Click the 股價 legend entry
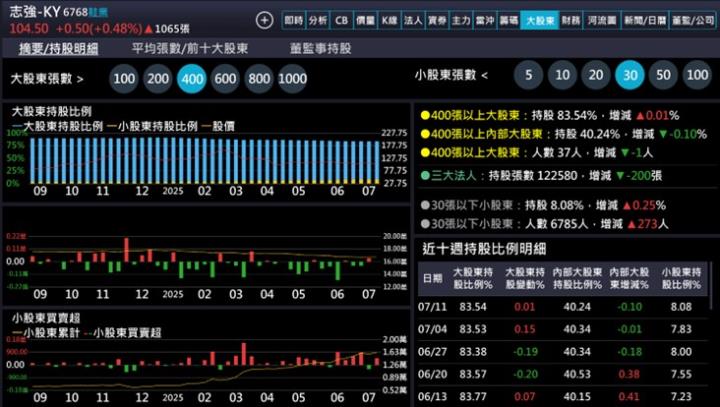The image size is (720, 407). (218, 126)
